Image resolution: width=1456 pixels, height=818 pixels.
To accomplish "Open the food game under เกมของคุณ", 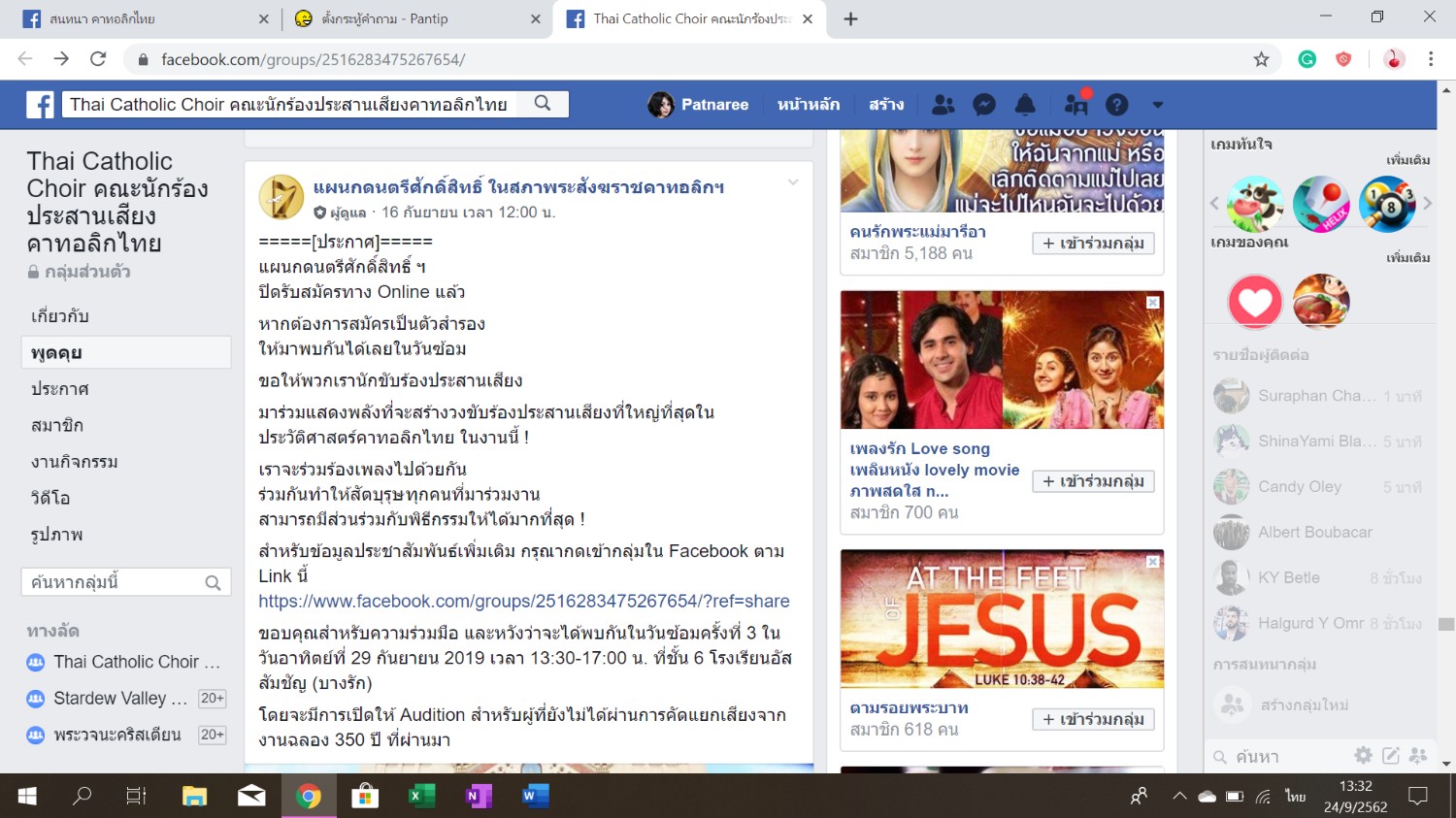I will (1321, 302).
